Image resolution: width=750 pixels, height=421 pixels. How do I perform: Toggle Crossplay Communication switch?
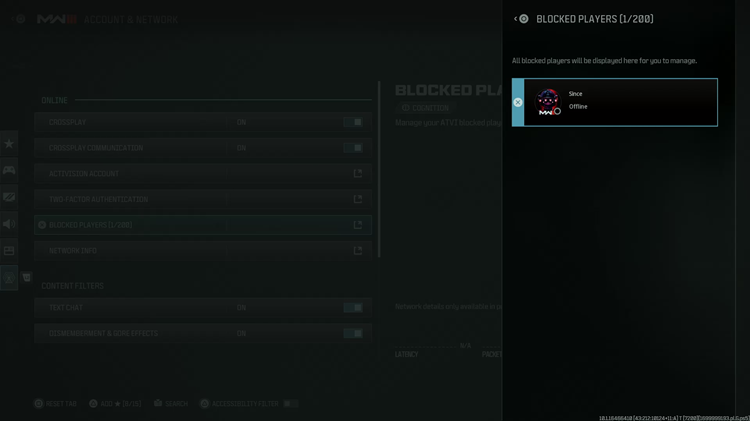pos(353,148)
